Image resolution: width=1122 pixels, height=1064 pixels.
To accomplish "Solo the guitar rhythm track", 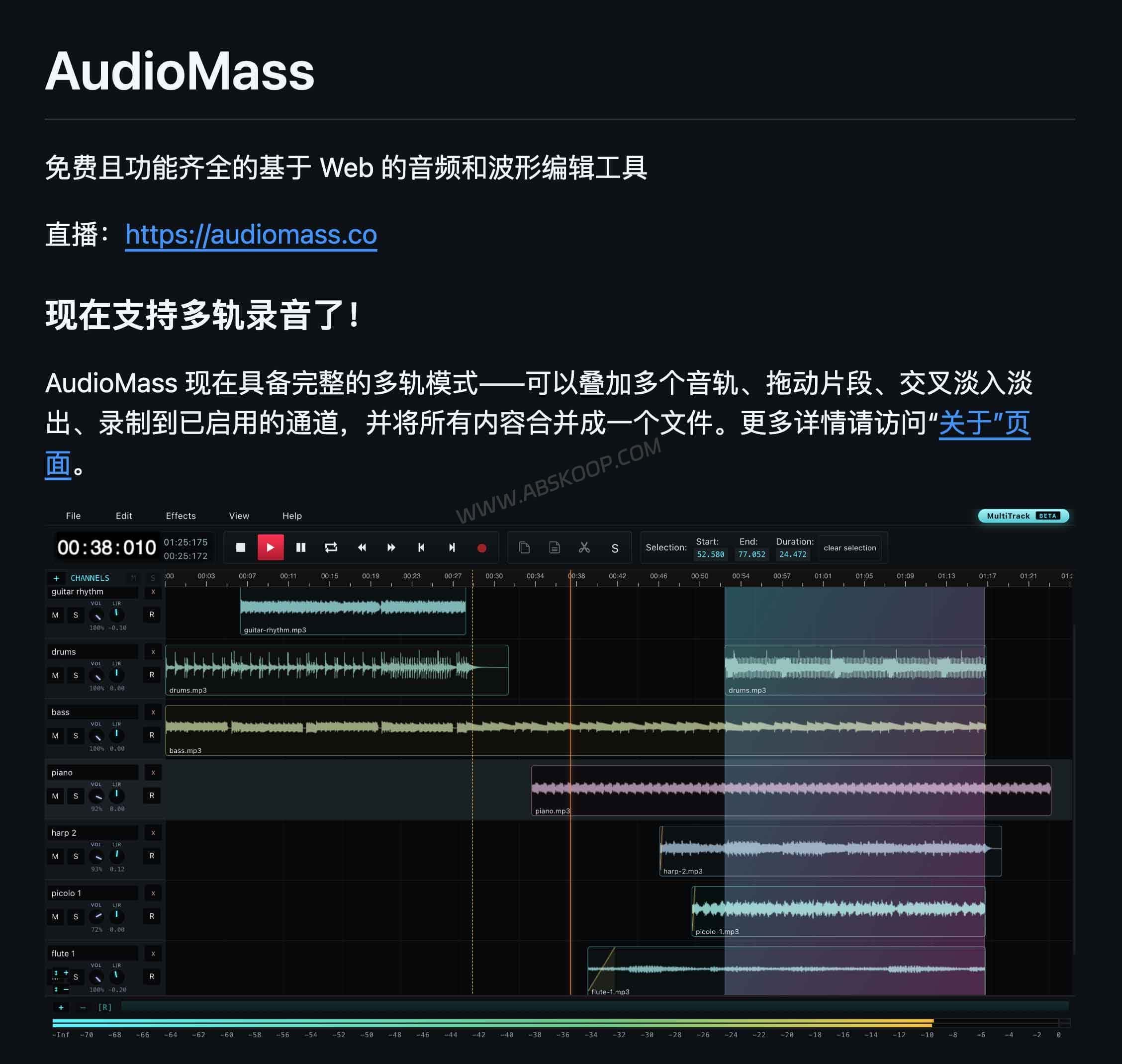I will click(76, 615).
